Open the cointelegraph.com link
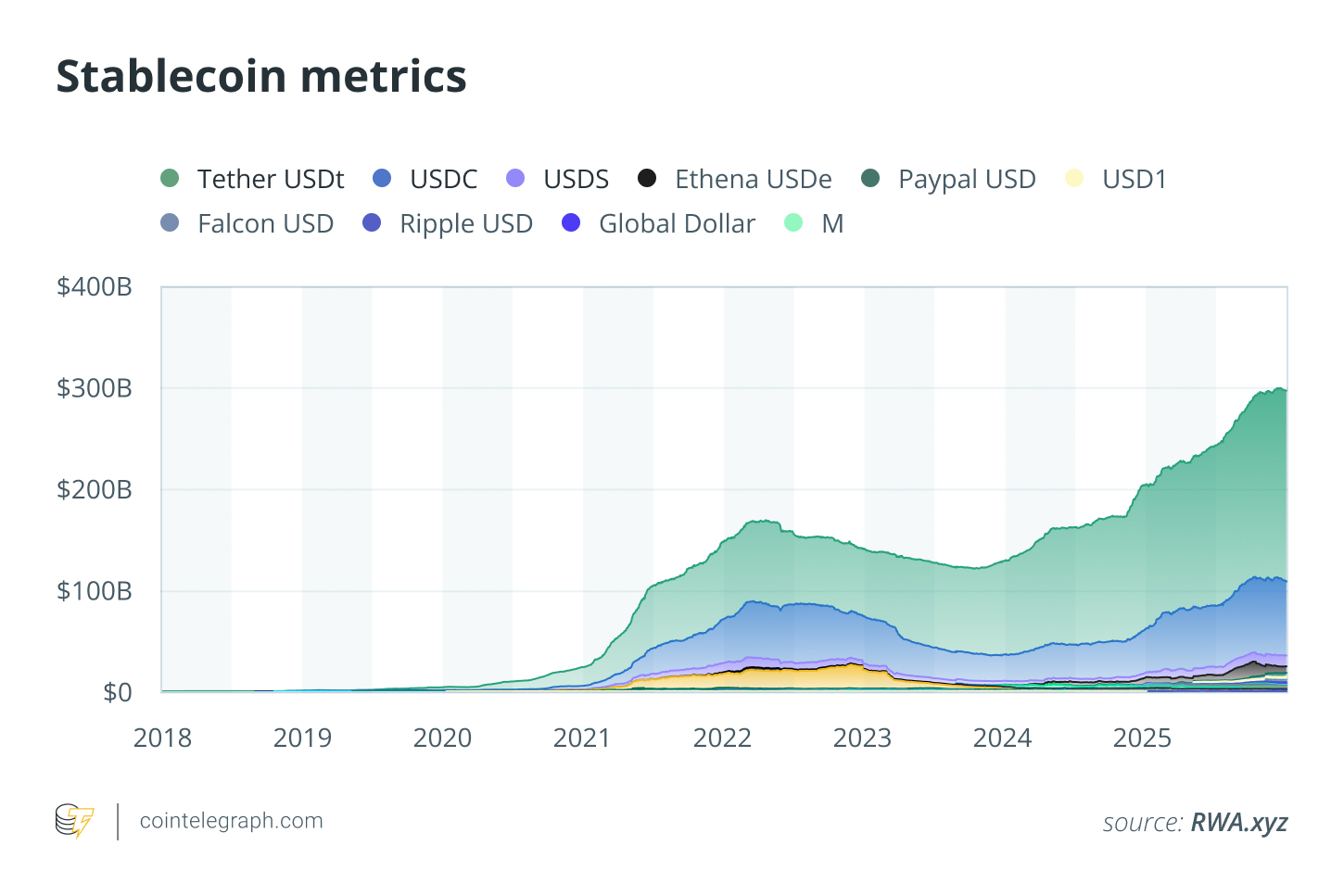 [x=231, y=821]
